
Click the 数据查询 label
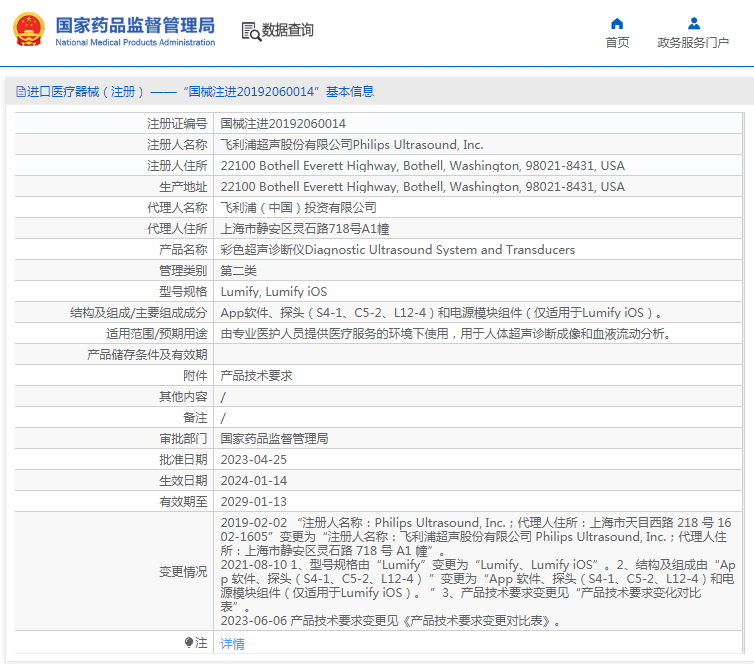288,30
